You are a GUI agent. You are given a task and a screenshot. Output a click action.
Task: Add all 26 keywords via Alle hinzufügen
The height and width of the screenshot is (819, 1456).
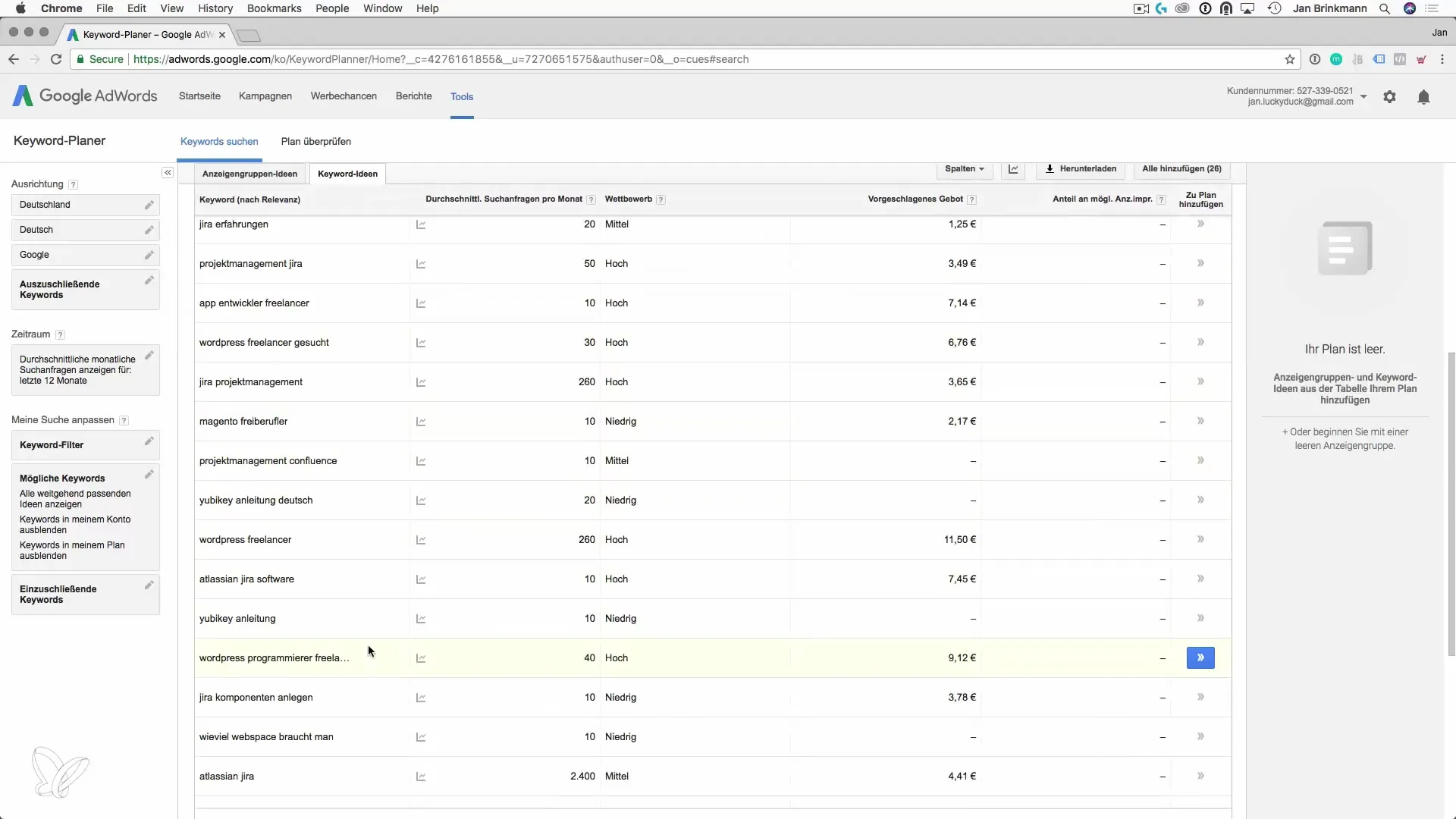pos(1181,169)
